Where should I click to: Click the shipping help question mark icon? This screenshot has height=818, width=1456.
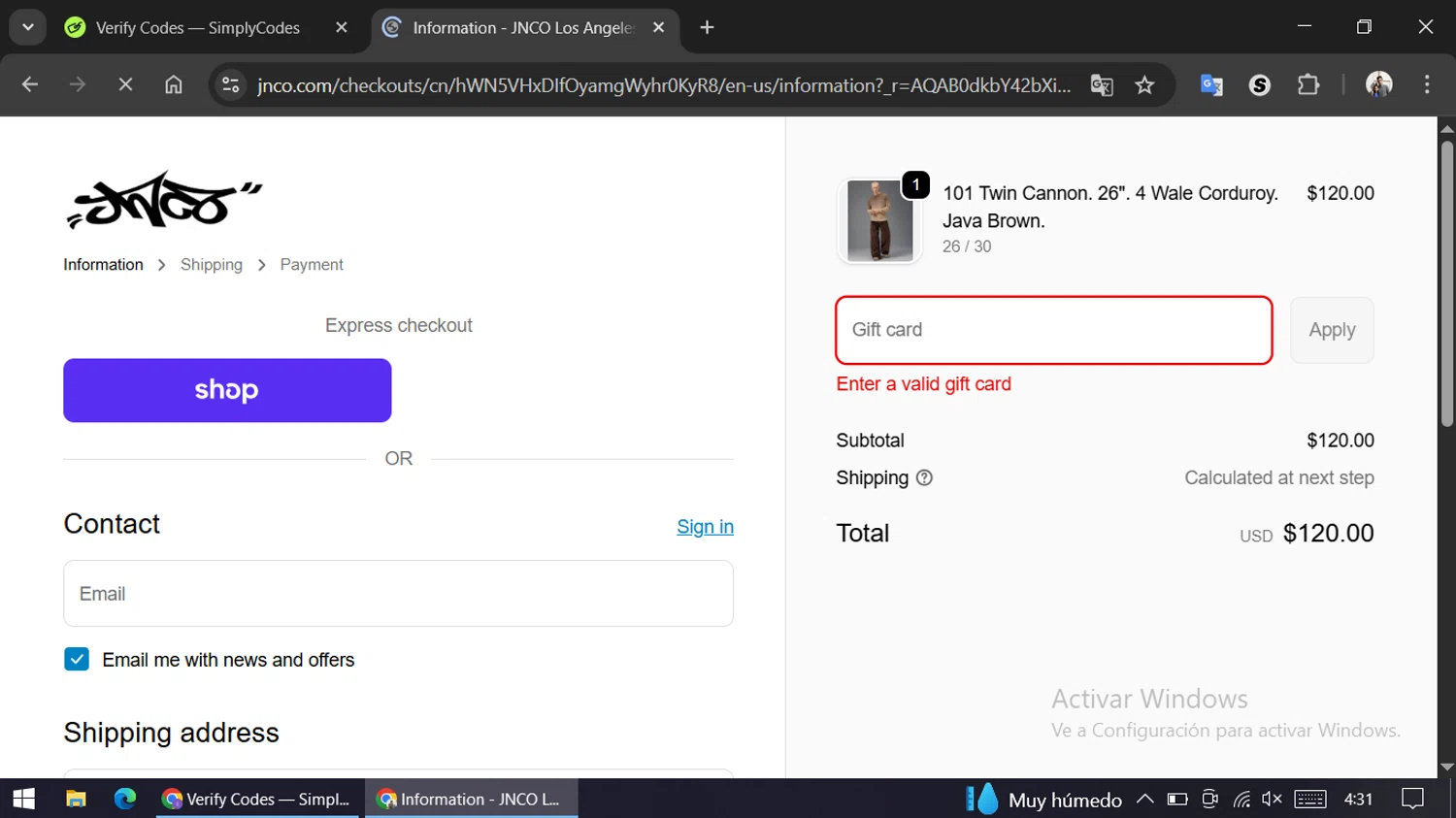point(924,478)
